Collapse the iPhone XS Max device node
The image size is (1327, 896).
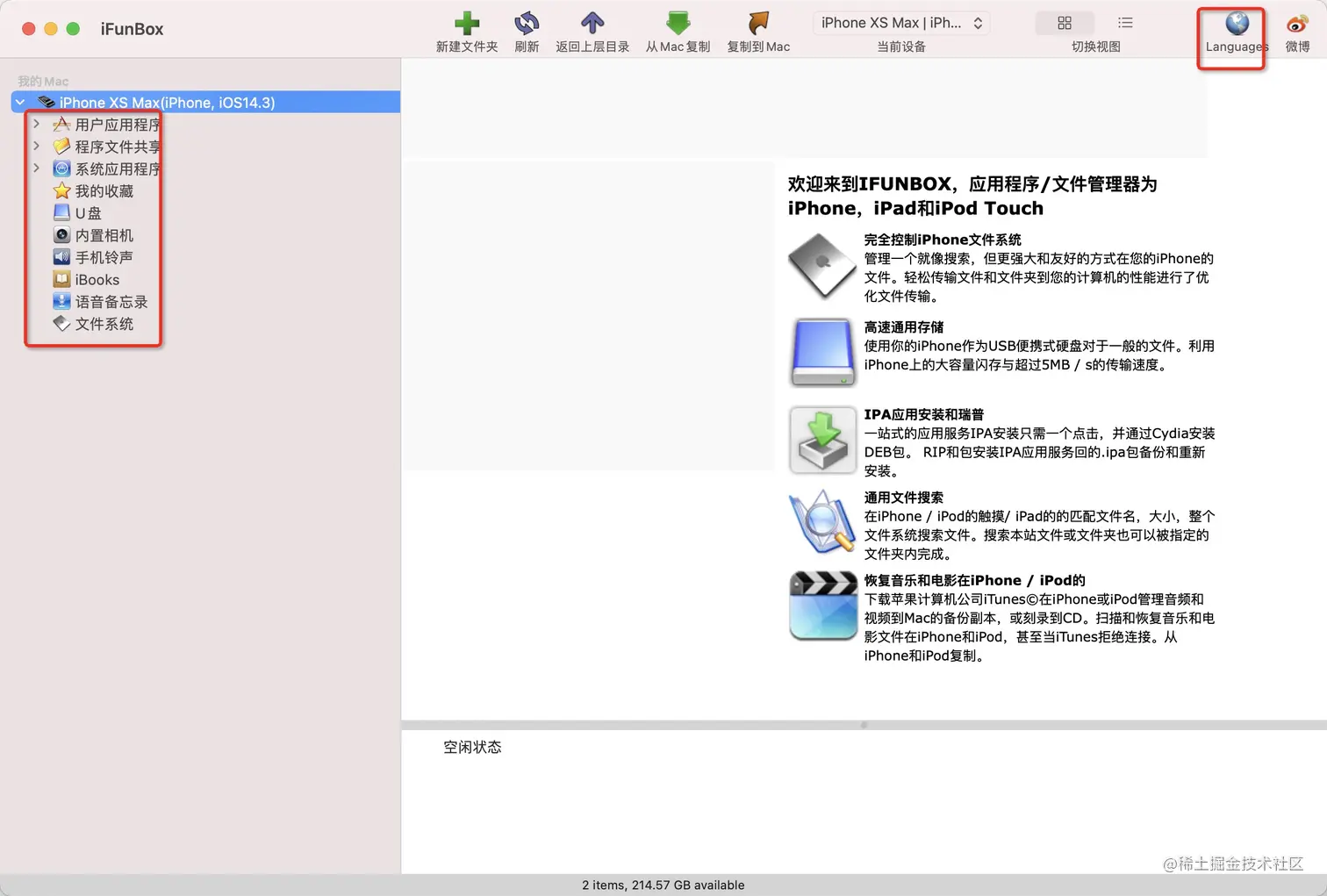click(x=20, y=103)
